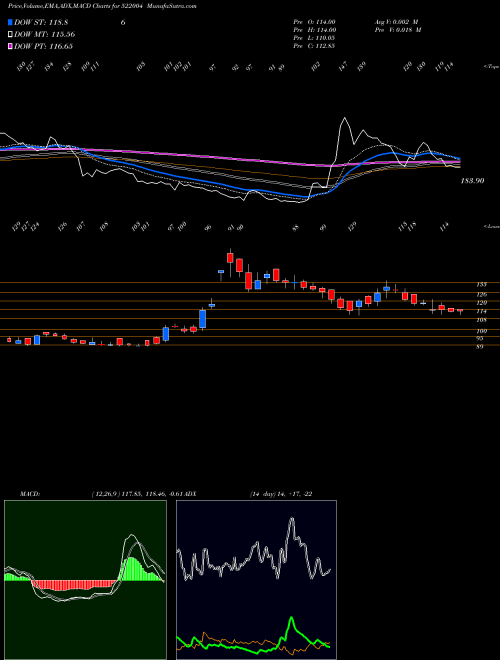Click the 'Pre L: 110.05' value

[x=314, y=38]
